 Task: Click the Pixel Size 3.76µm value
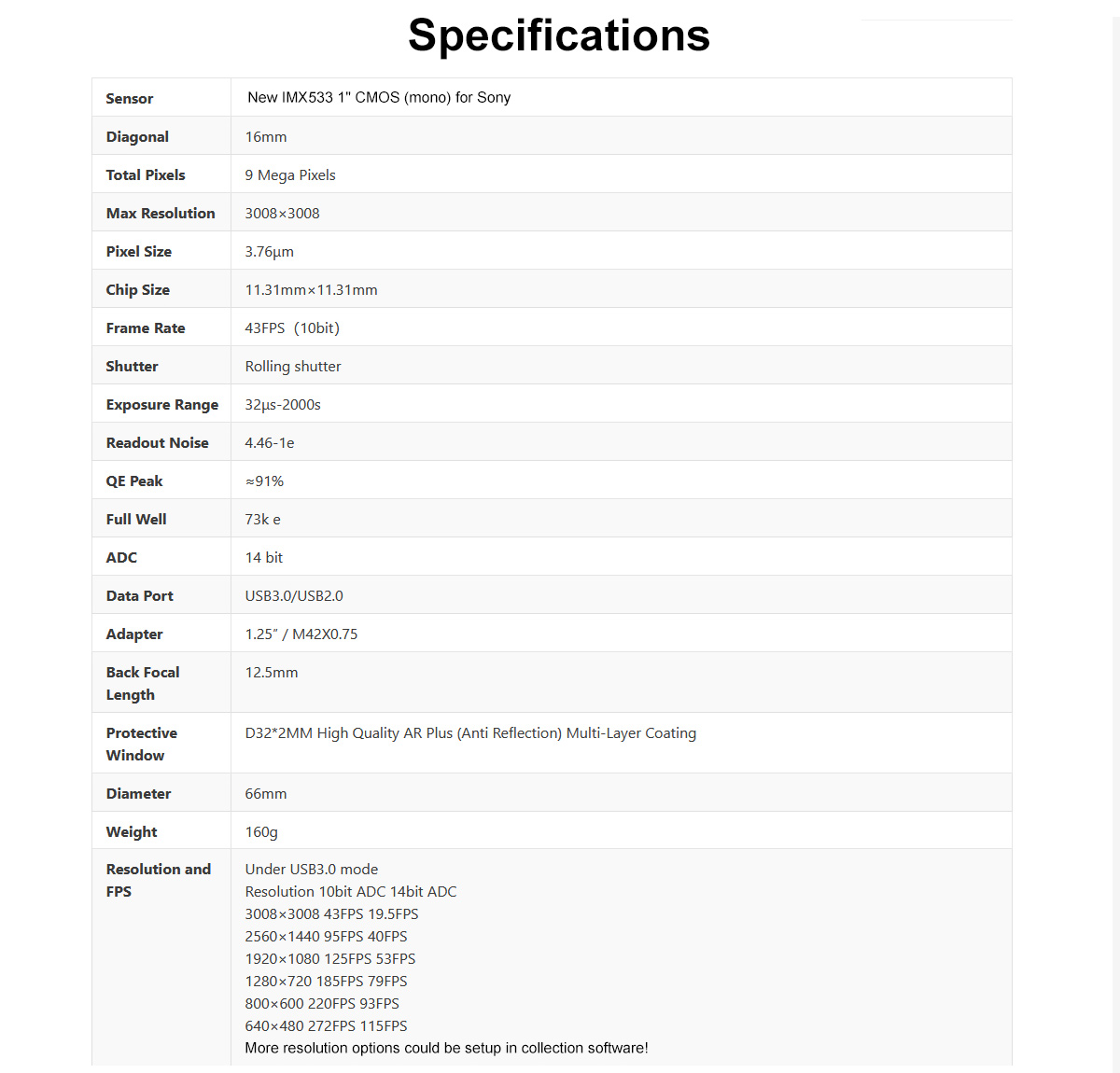(x=269, y=252)
